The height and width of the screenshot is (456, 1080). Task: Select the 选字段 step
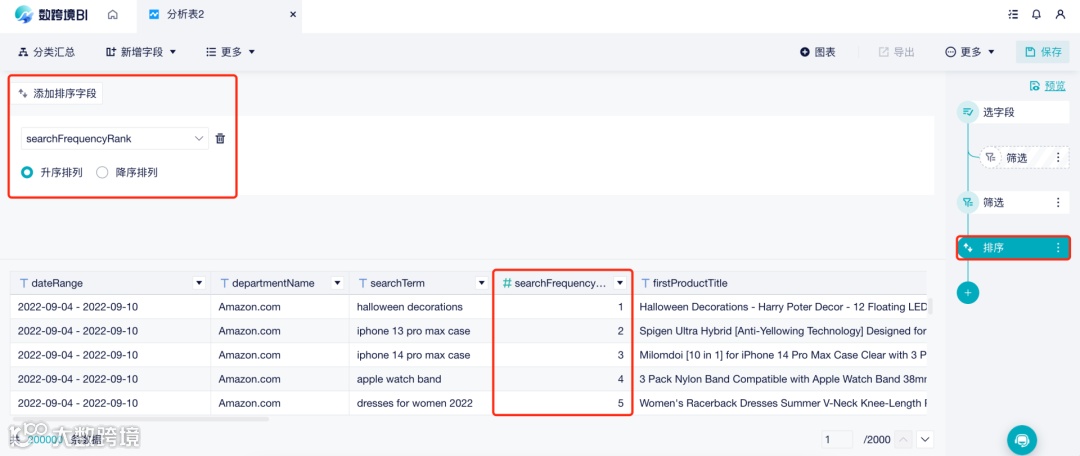click(1012, 112)
